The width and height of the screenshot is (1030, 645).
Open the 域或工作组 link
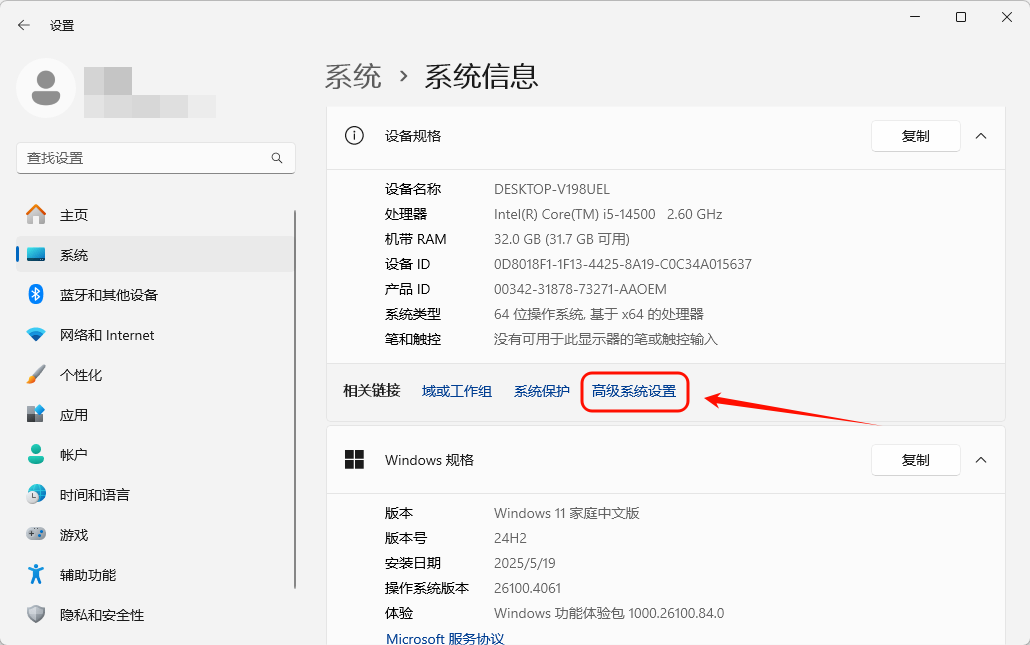pos(457,391)
